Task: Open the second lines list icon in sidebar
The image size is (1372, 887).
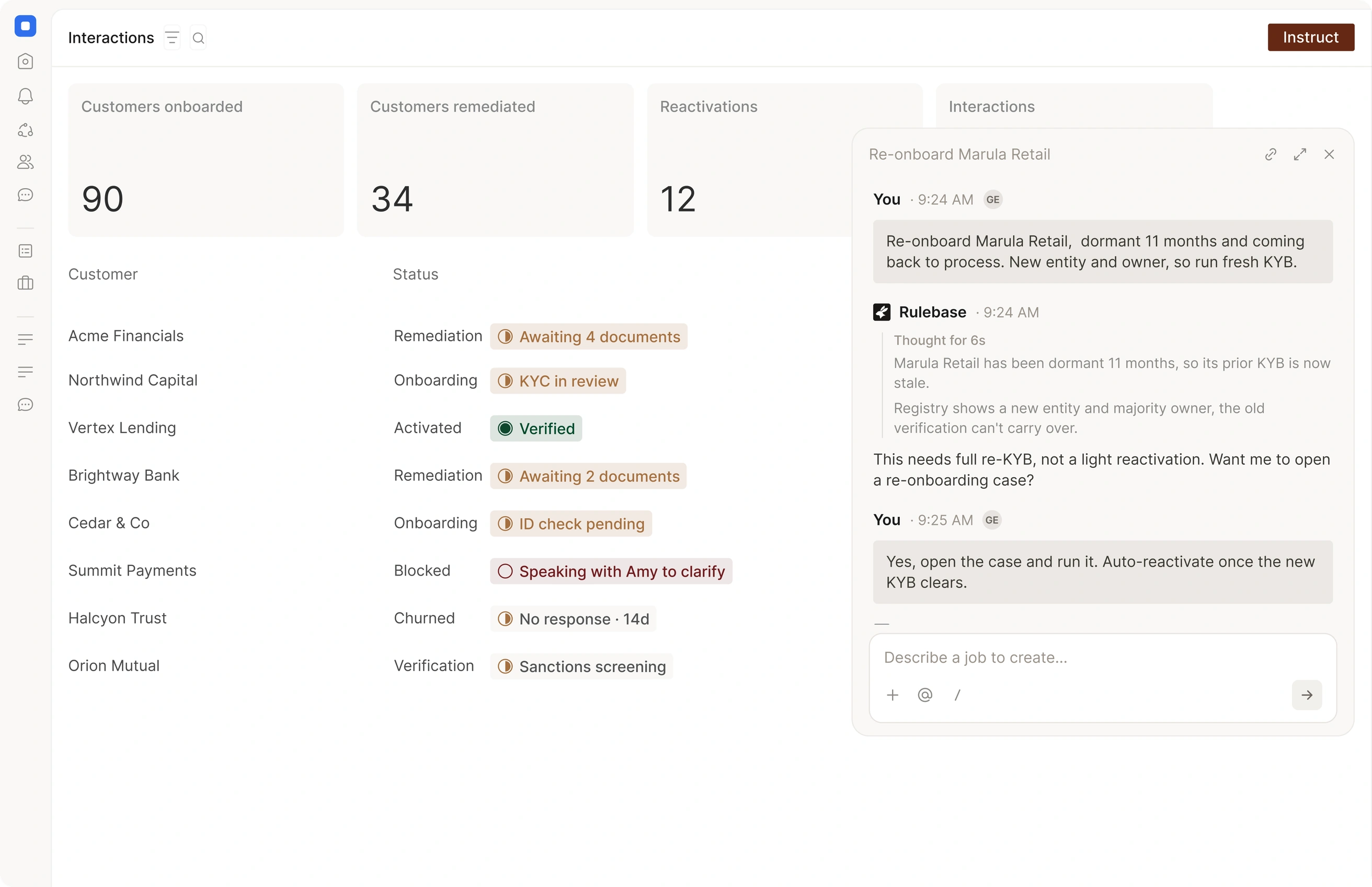Action: pos(25,372)
